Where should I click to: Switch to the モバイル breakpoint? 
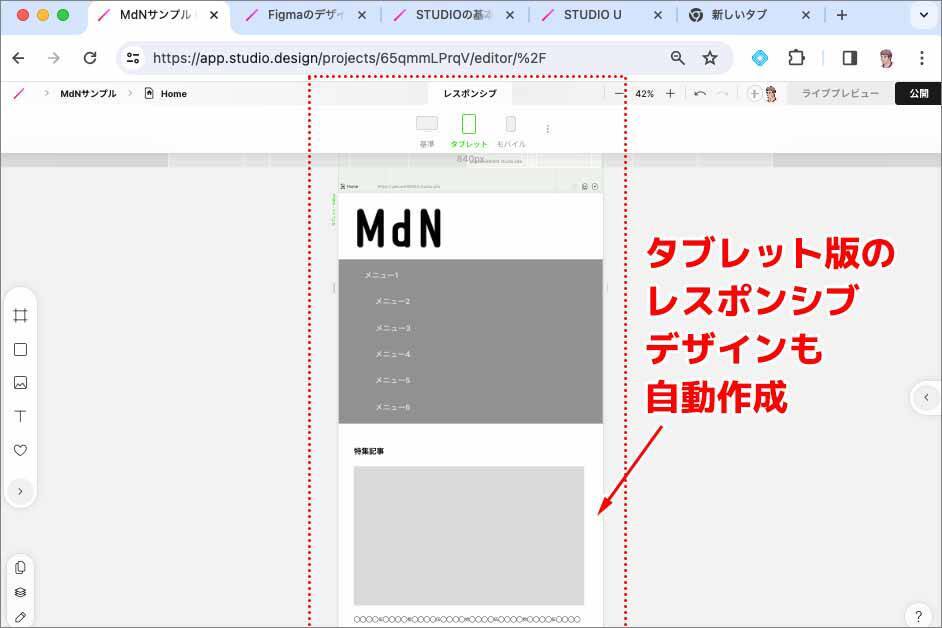pos(510,130)
